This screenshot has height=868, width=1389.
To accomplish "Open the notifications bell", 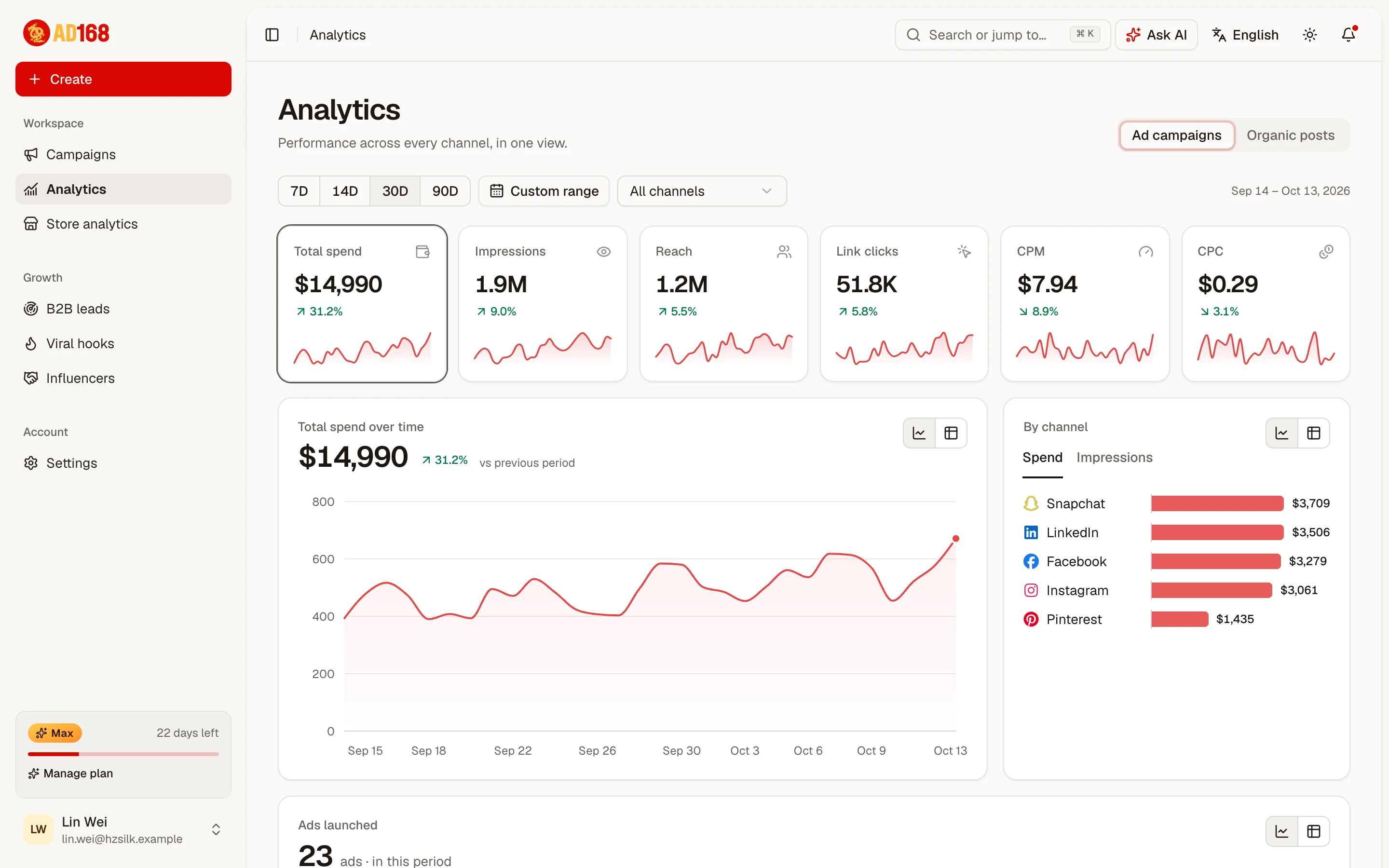I will (x=1348, y=35).
